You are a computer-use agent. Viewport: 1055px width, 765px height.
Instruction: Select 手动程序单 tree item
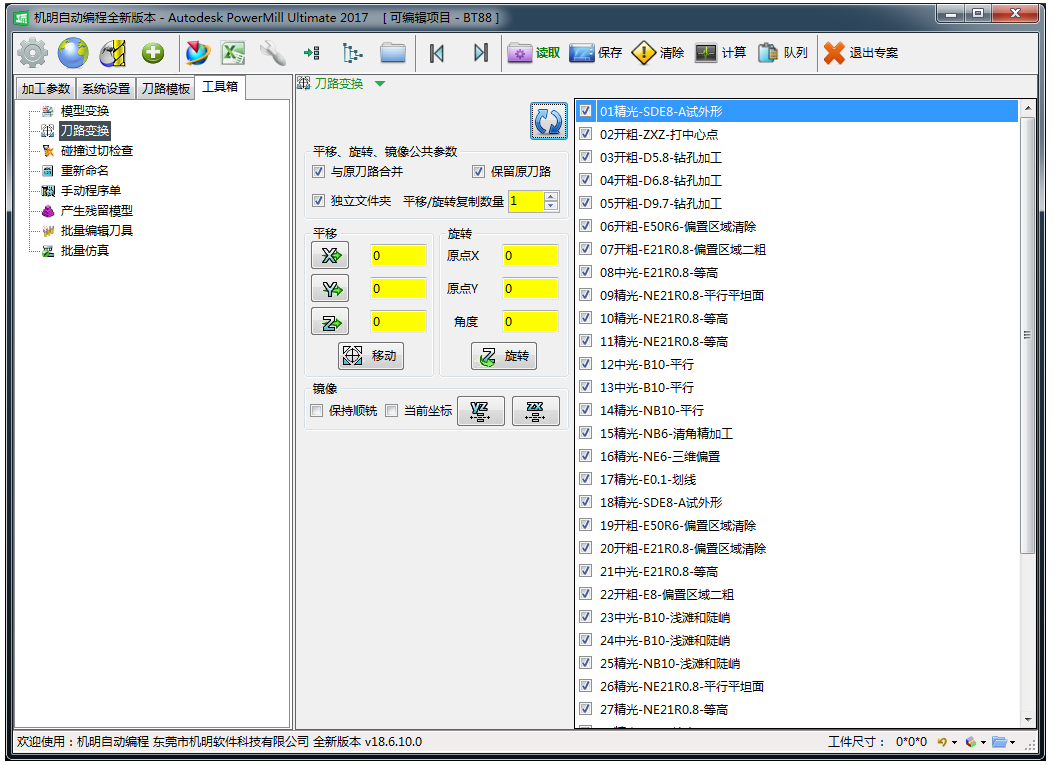[x=91, y=190]
